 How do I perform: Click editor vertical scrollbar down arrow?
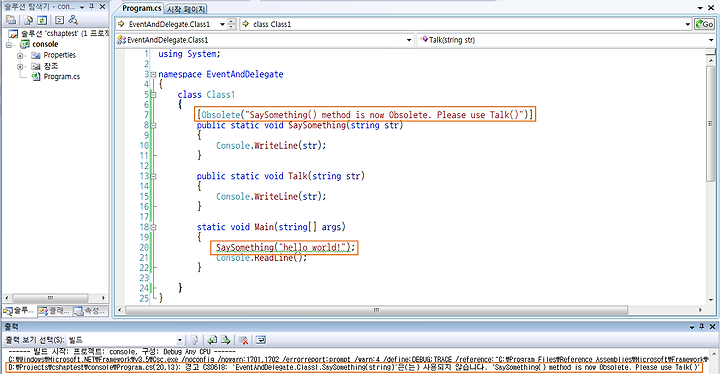(710, 300)
